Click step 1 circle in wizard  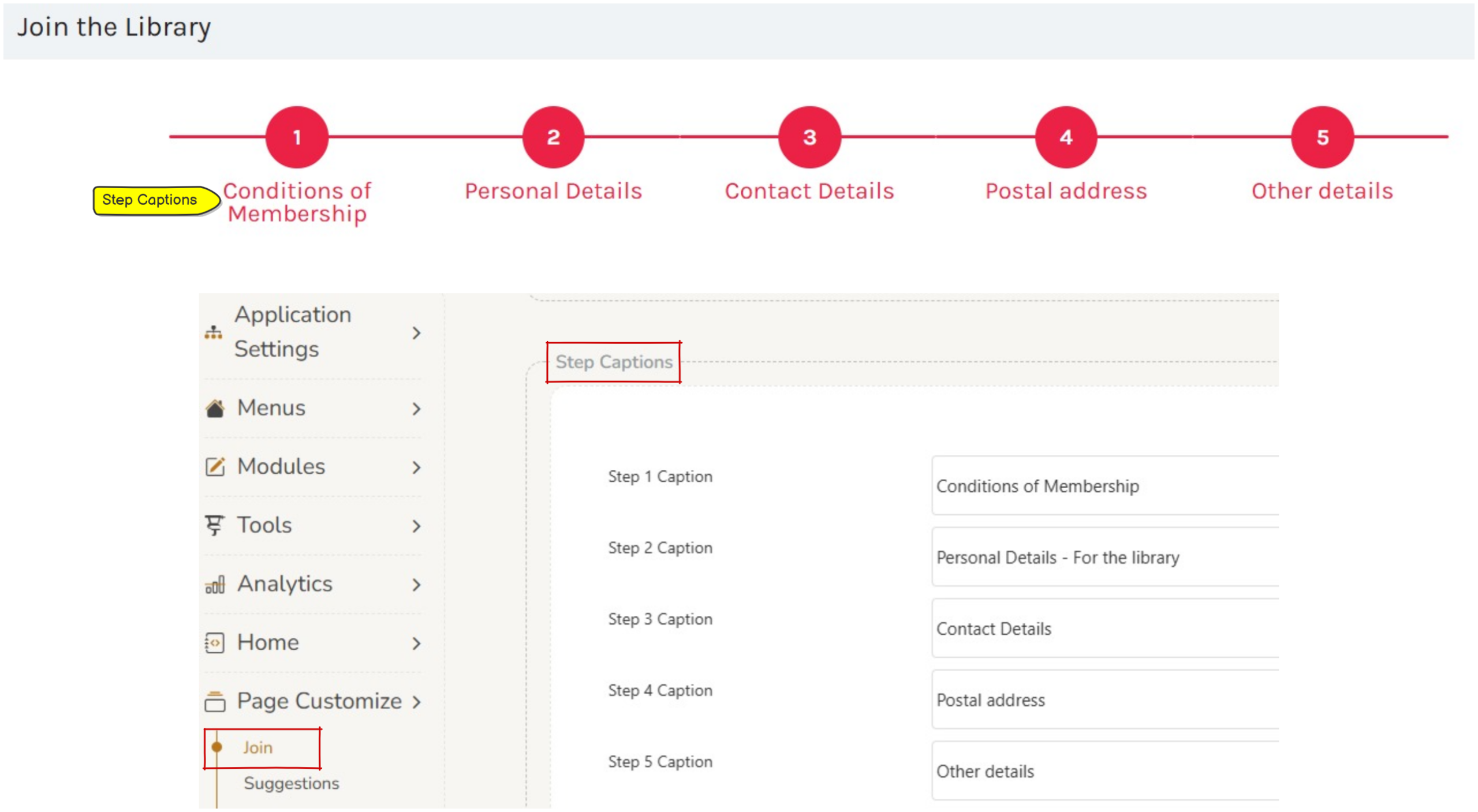297,137
